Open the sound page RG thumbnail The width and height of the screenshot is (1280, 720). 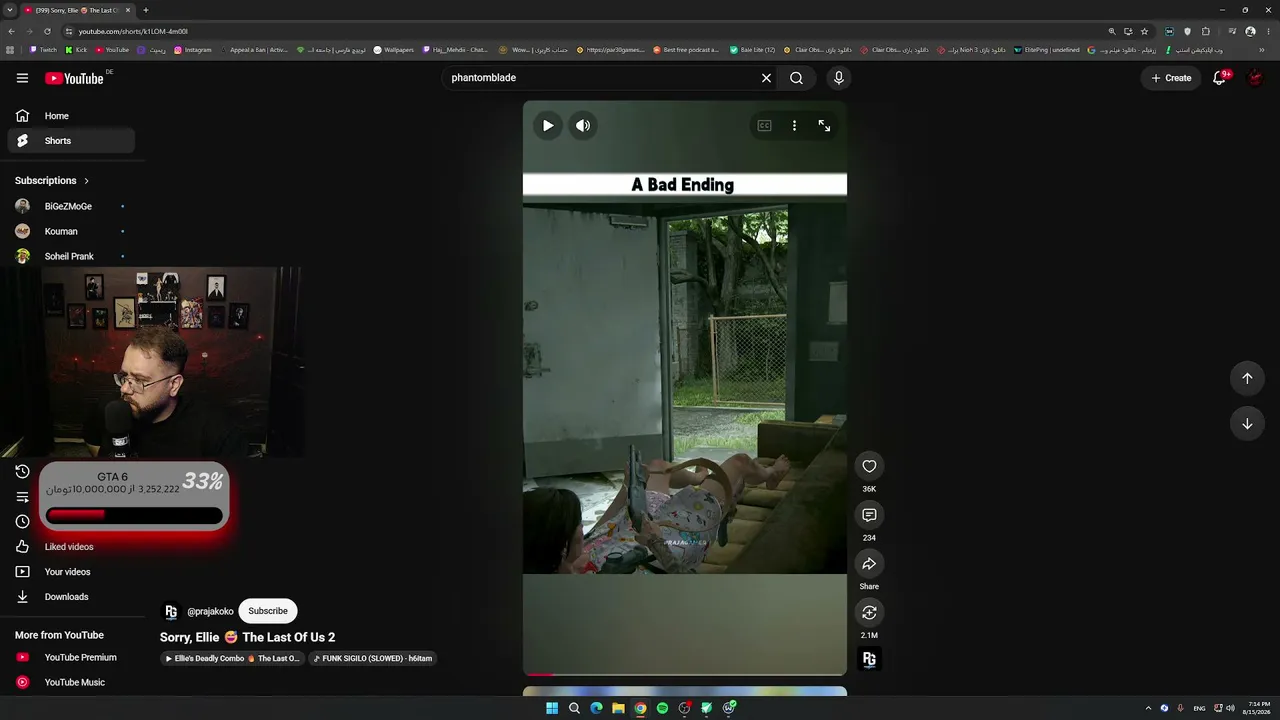(x=869, y=659)
